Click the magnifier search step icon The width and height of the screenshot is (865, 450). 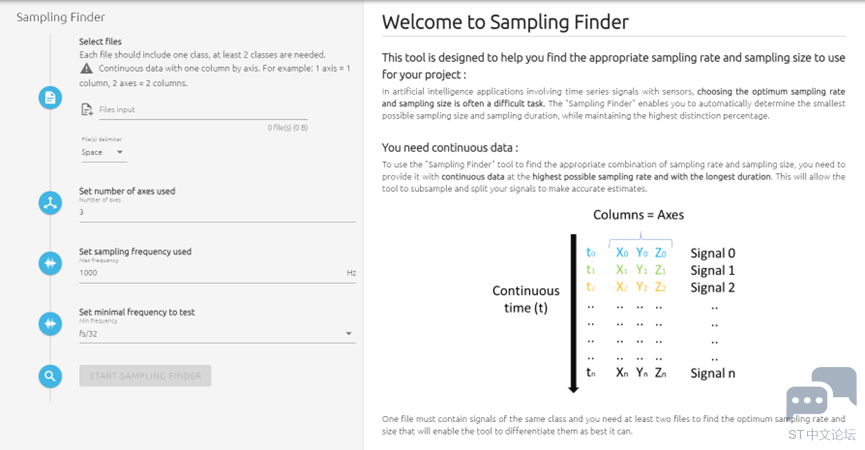click(50, 376)
